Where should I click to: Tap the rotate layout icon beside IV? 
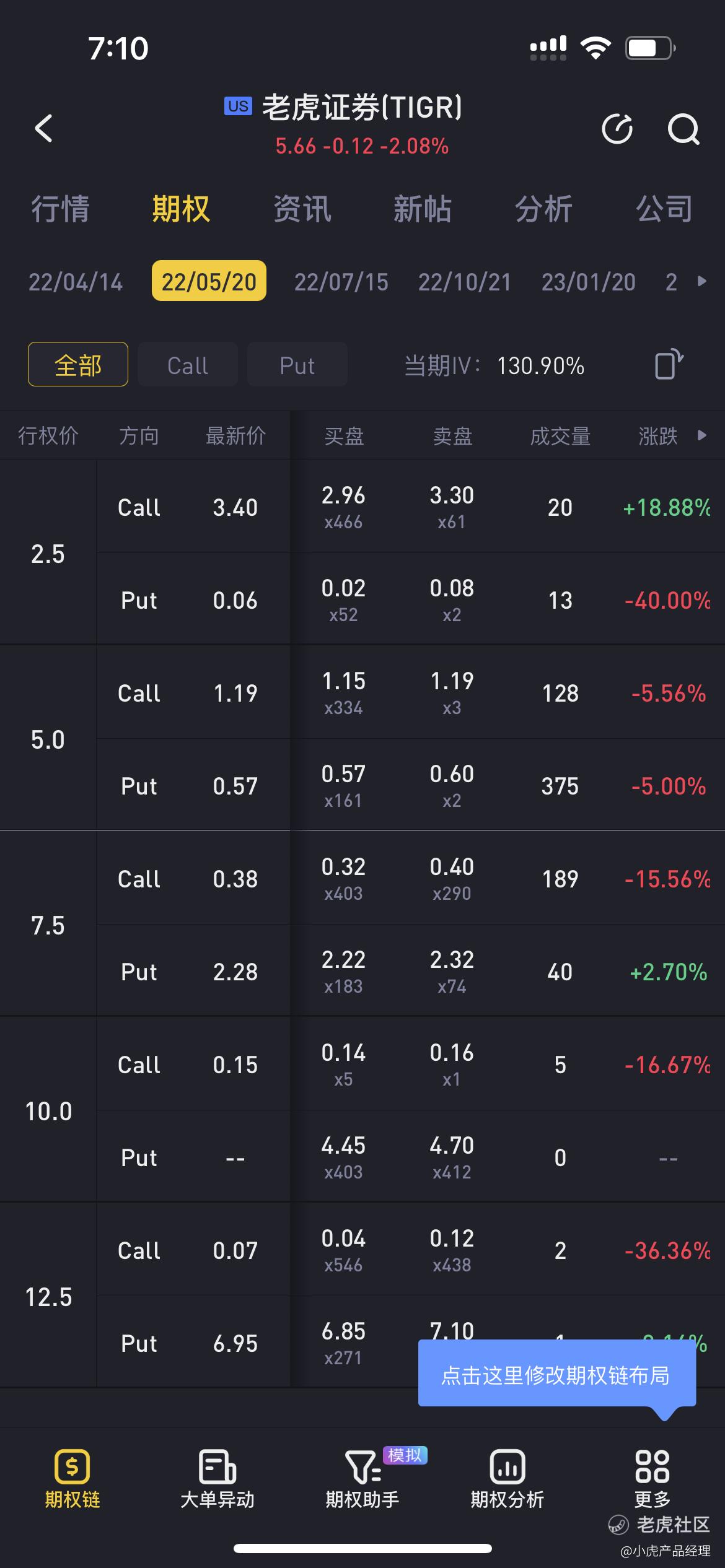tap(669, 364)
